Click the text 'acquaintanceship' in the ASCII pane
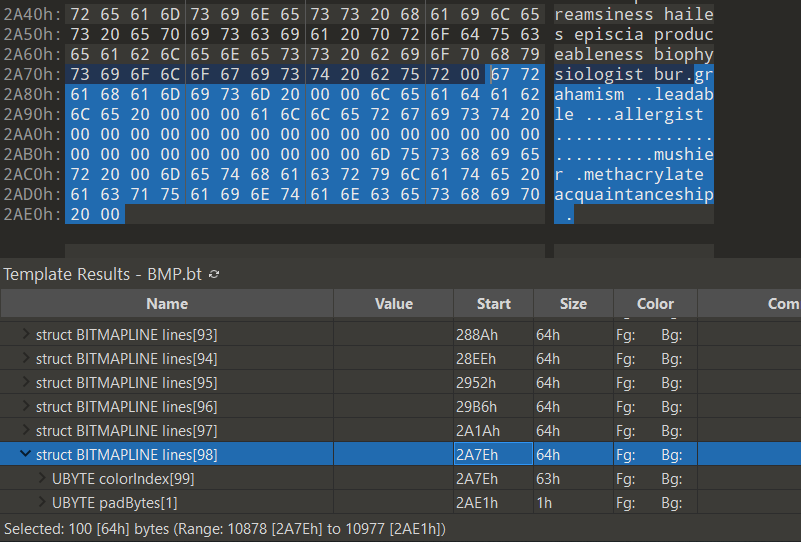801x542 pixels. tap(633, 194)
